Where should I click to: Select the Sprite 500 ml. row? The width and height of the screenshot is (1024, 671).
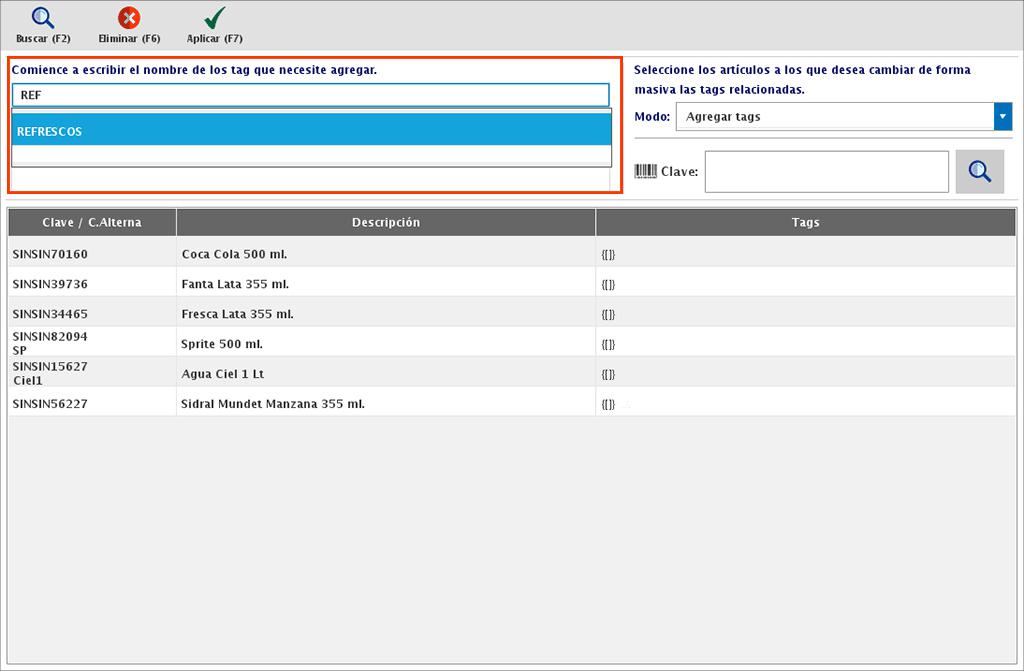[x=386, y=344]
